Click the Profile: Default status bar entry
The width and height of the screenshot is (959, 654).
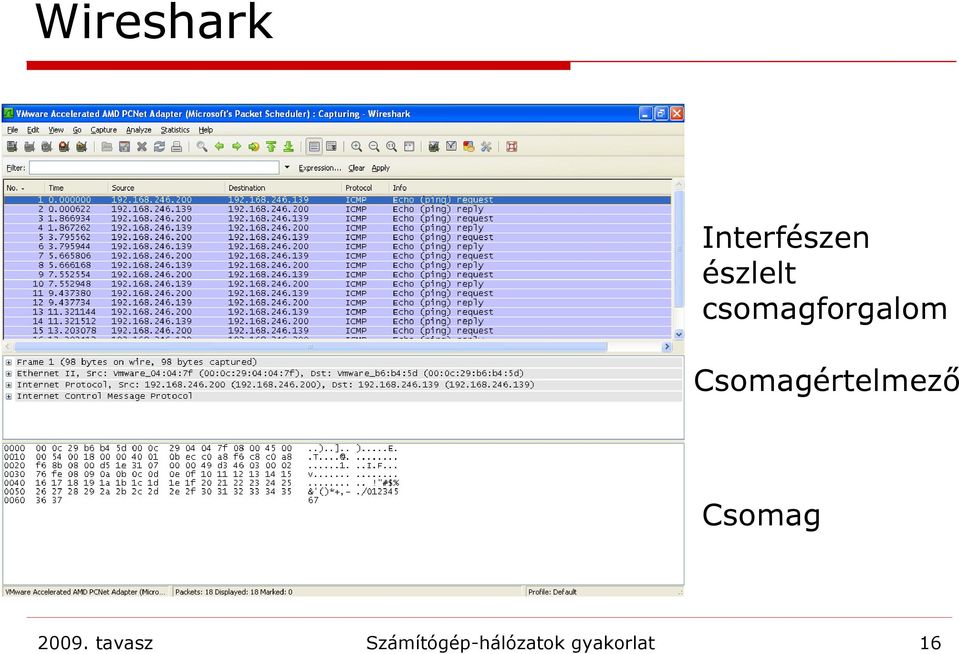[552, 592]
